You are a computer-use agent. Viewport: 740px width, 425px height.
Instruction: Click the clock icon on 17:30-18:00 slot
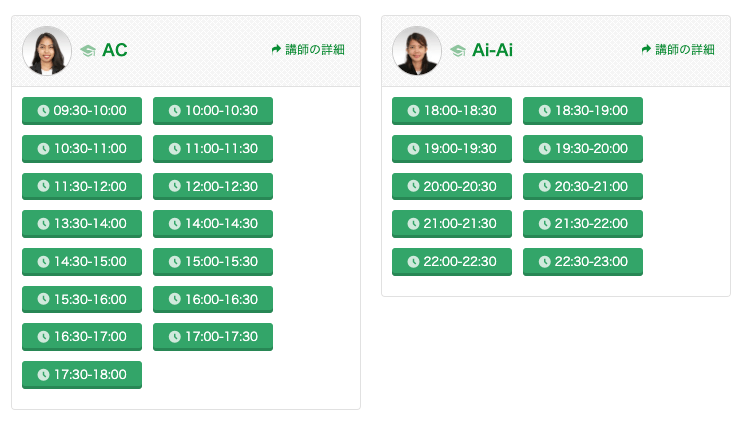(x=43, y=375)
